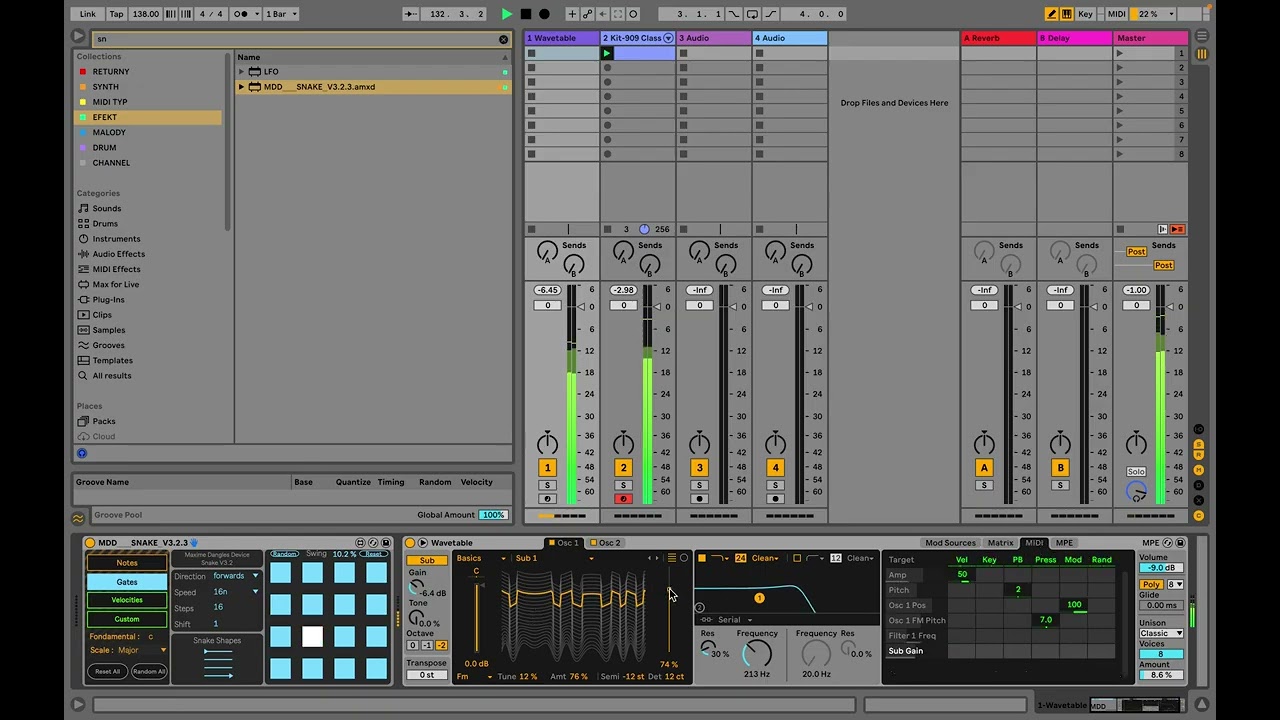Toggle the Loop switch icon
The image size is (1280, 720).
752,14
